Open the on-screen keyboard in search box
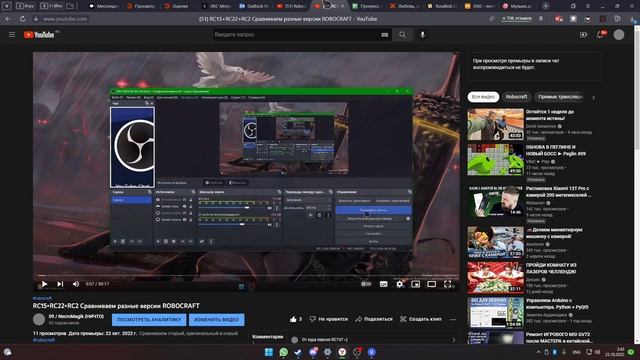The height and width of the screenshot is (360, 640). tap(384, 35)
